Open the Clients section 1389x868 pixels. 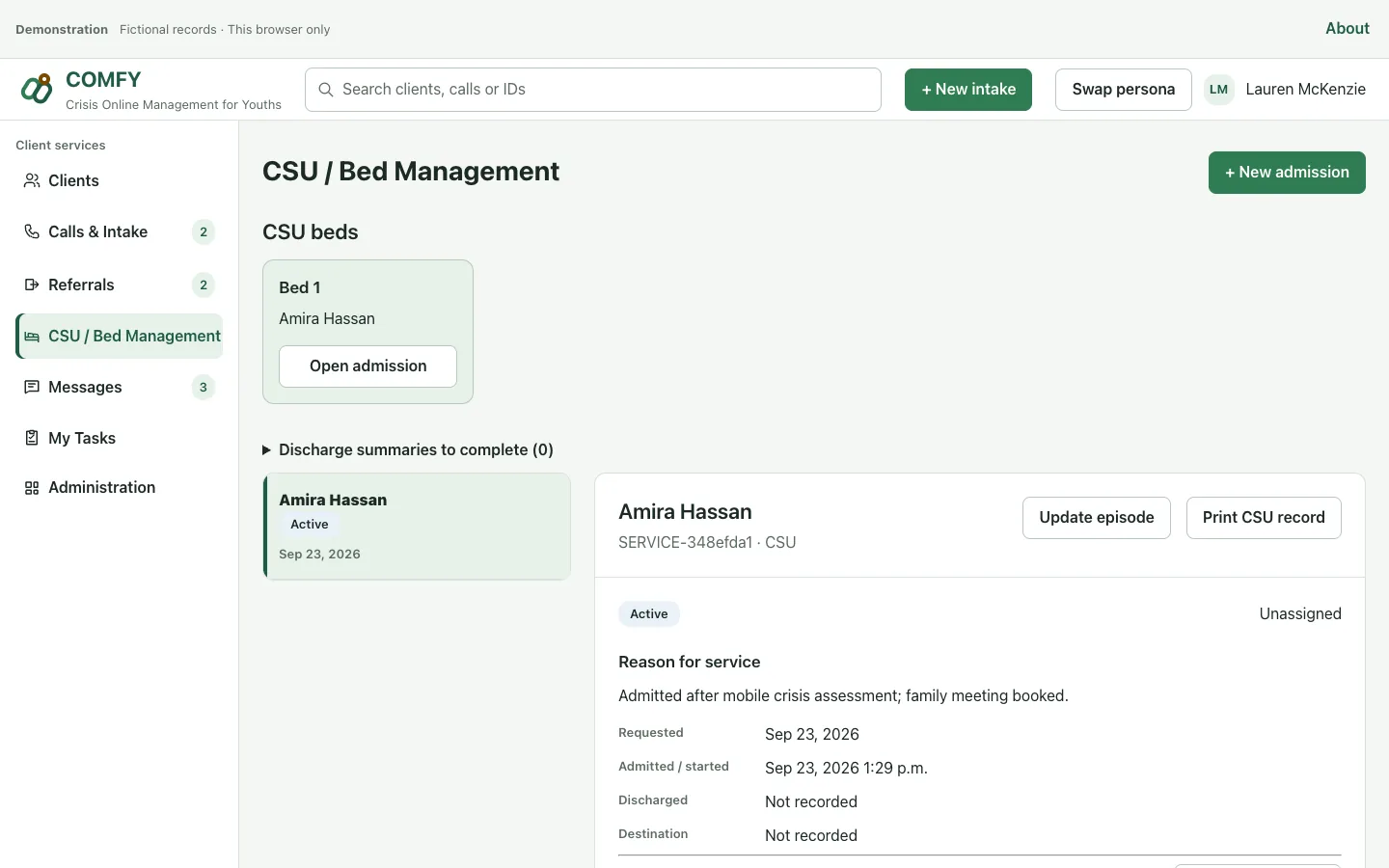(x=119, y=180)
